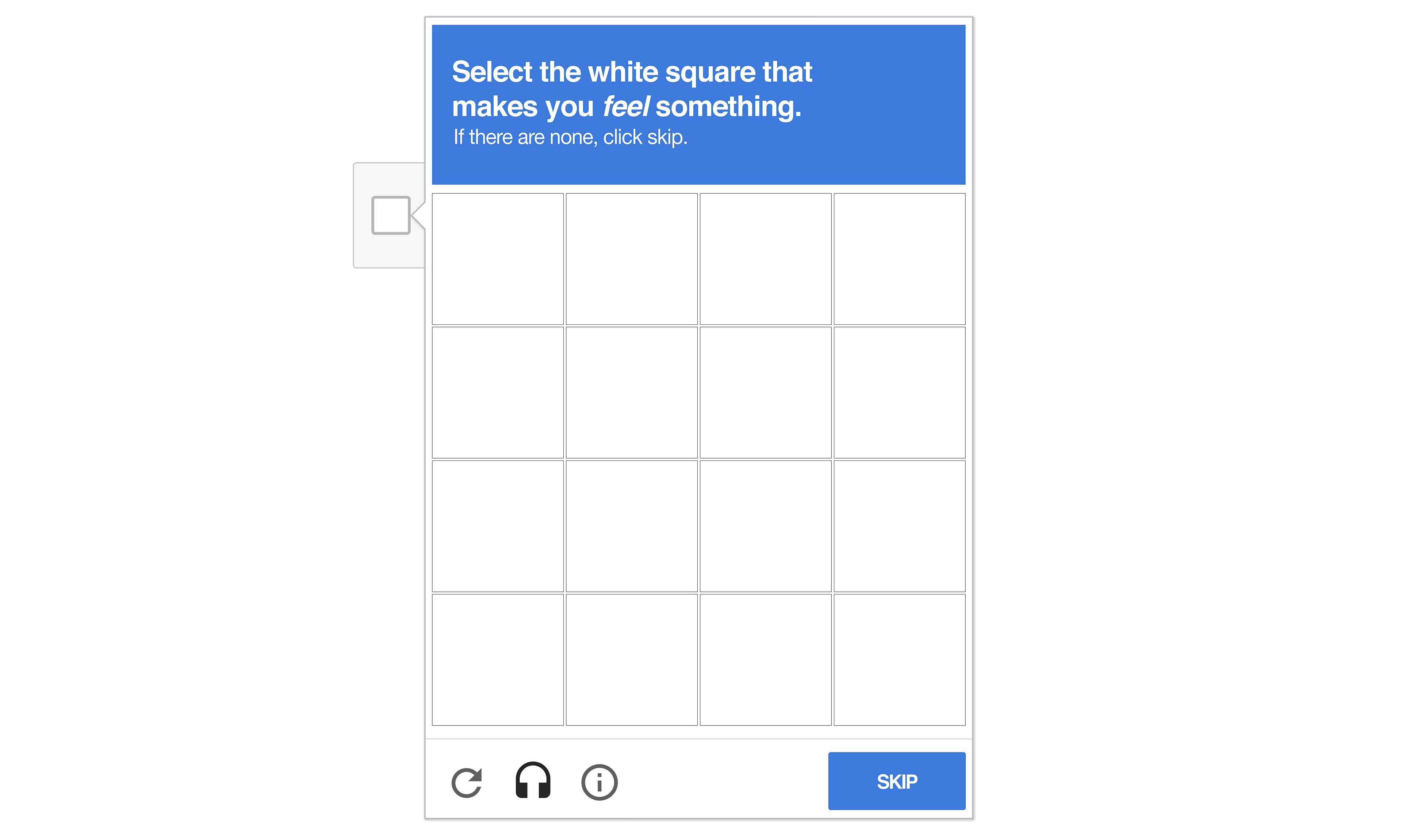
Task: Click the second square in bottom row
Action: 631,659
